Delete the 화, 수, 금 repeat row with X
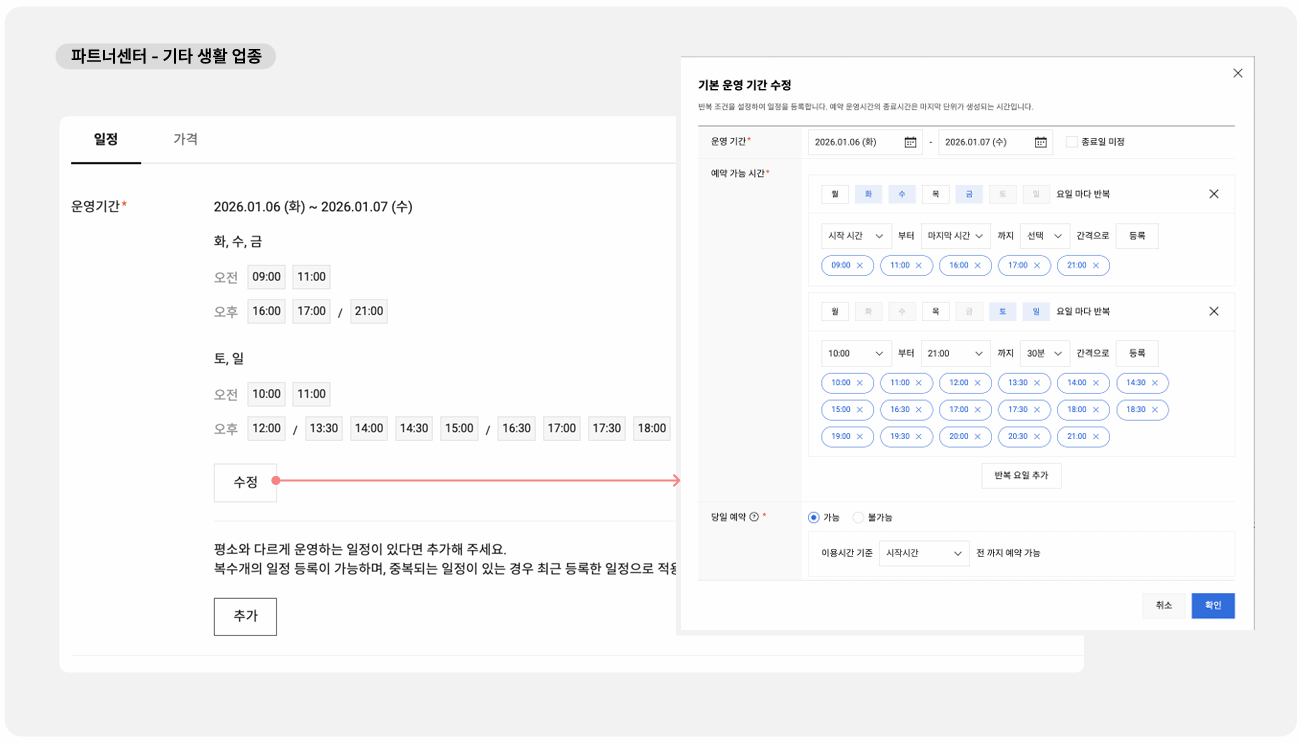 click(1213, 194)
